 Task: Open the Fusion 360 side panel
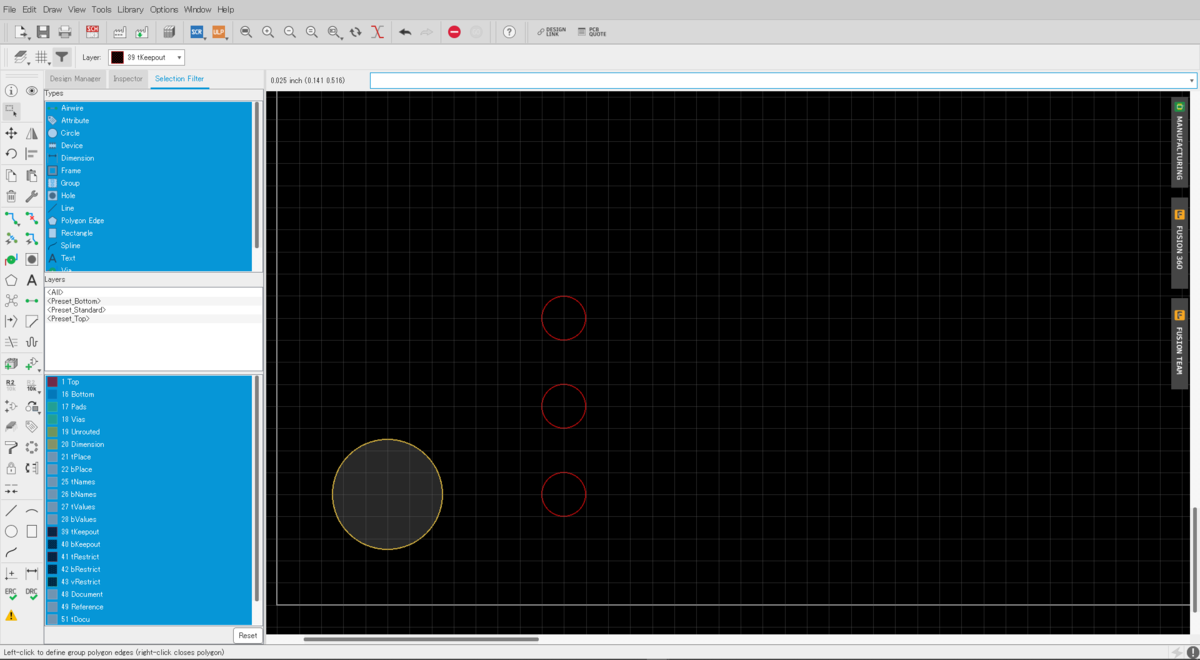click(x=1179, y=242)
